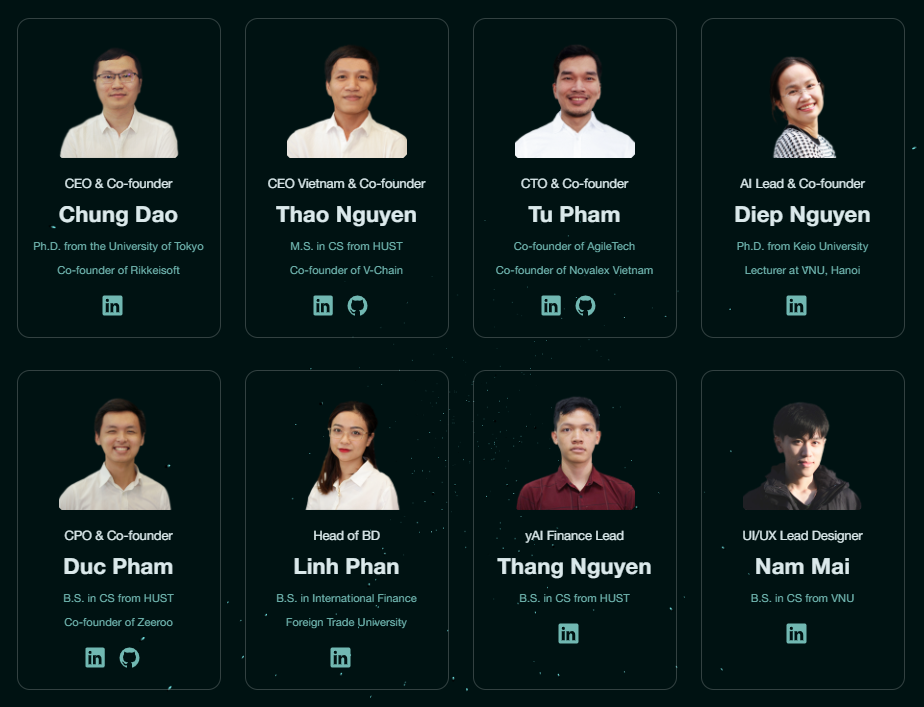Viewport: 924px width, 707px height.
Task: Click Diep Nguyen's profile photo
Action: coord(803,107)
